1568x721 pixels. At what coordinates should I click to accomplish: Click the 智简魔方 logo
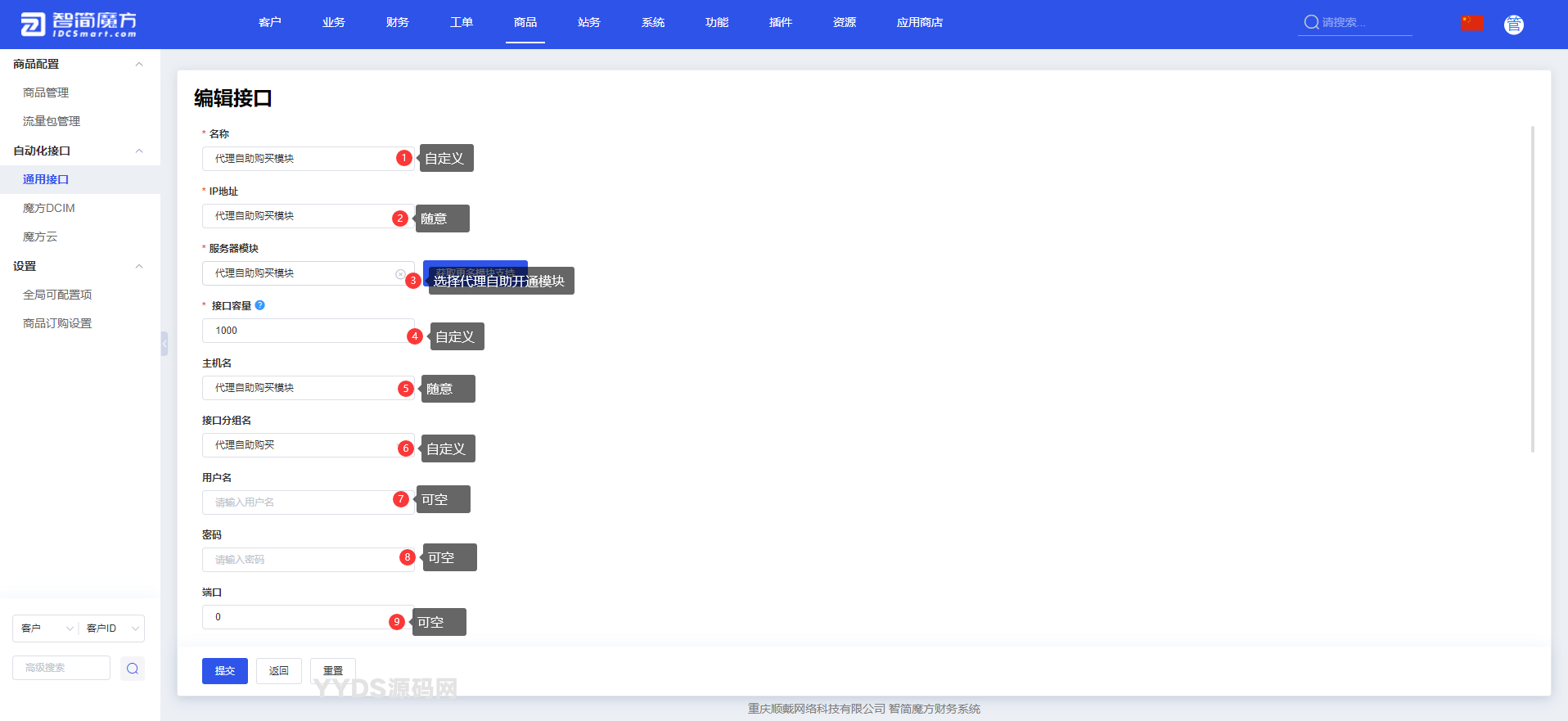point(79,25)
